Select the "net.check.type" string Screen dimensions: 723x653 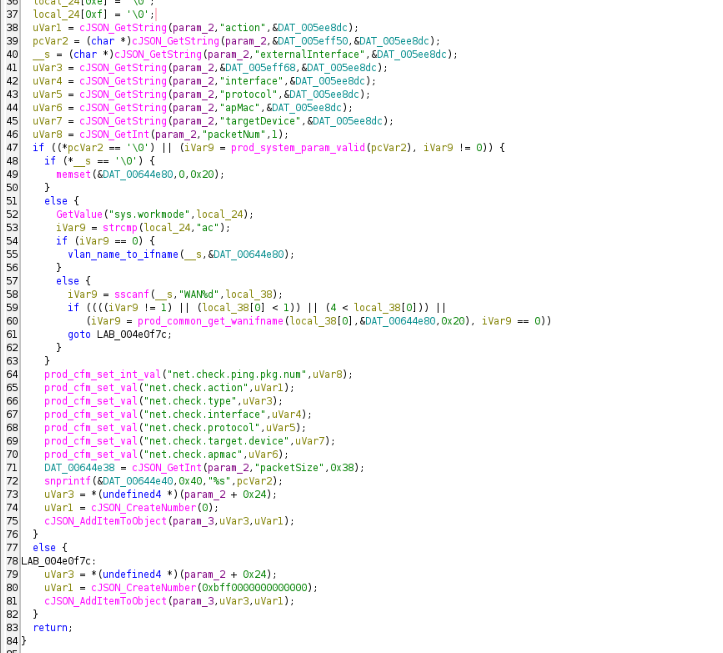pyautogui.click(x=190, y=402)
